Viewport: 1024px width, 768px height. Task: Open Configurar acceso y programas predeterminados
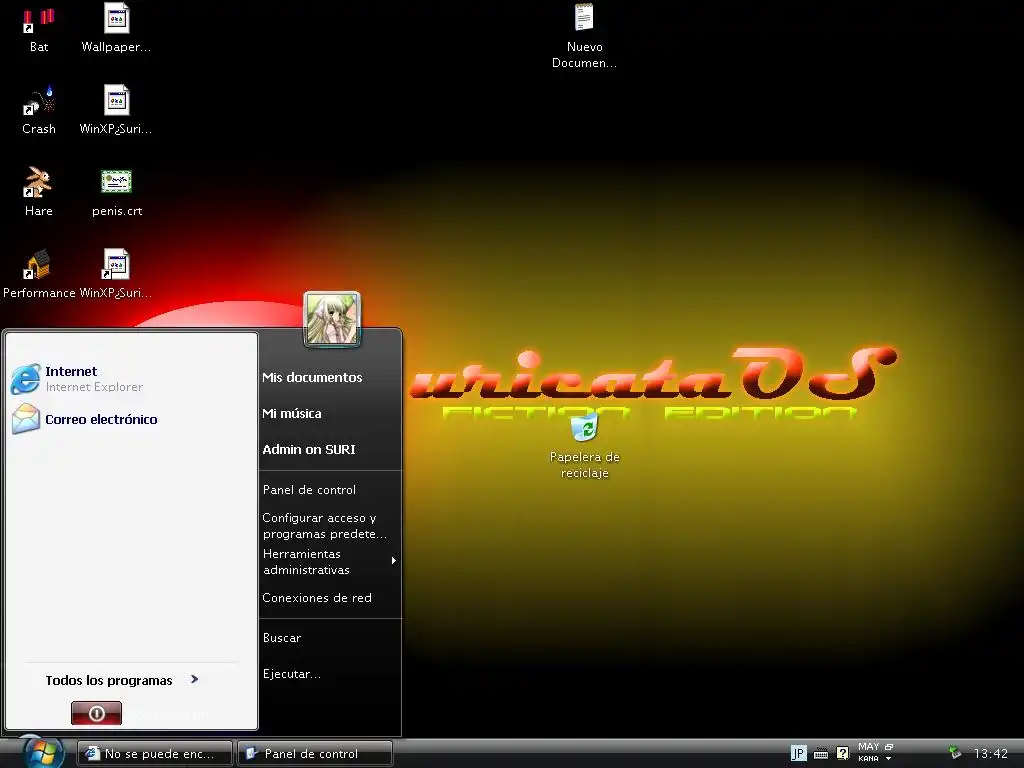click(325, 526)
